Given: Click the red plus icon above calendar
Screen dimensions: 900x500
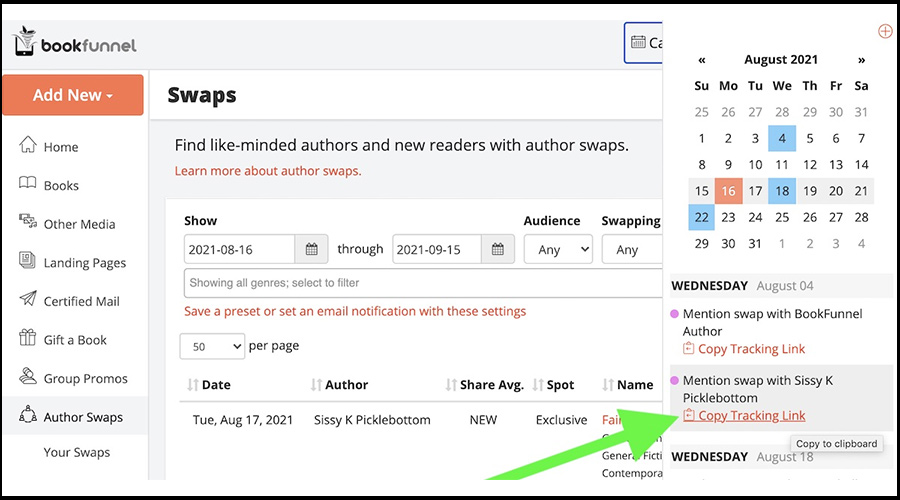Looking at the screenshot, I should [x=884, y=32].
